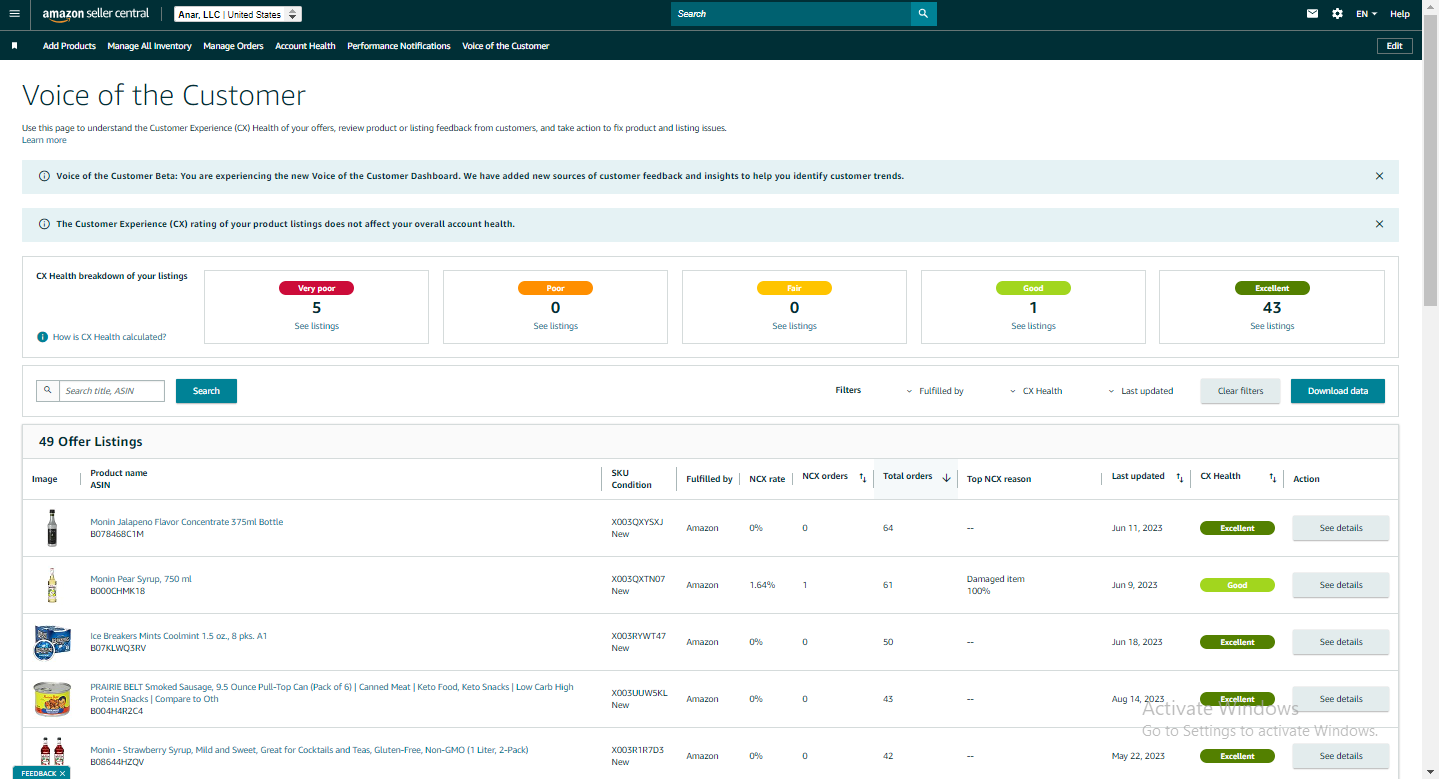1439x779 pixels.
Task: Click the Clear filters button
Action: (1240, 391)
